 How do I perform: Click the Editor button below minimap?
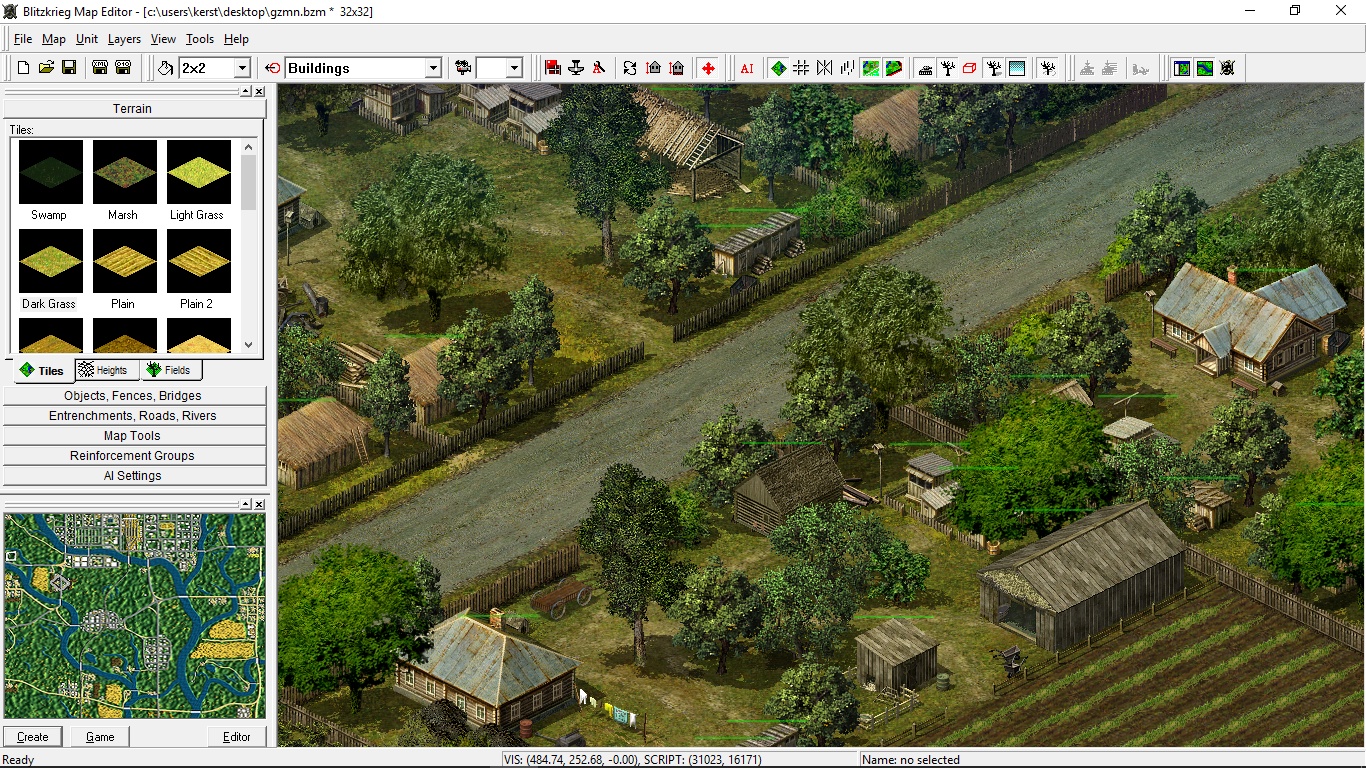237,737
